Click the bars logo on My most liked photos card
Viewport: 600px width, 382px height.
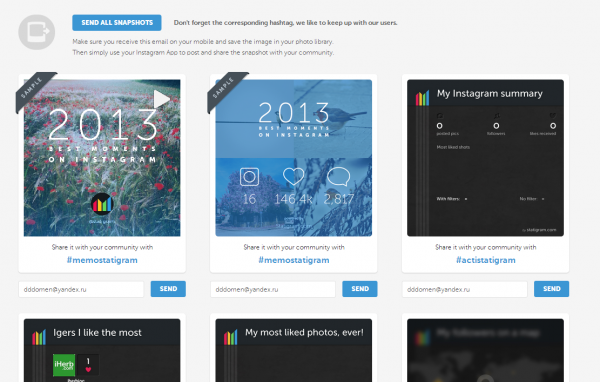pos(230,338)
